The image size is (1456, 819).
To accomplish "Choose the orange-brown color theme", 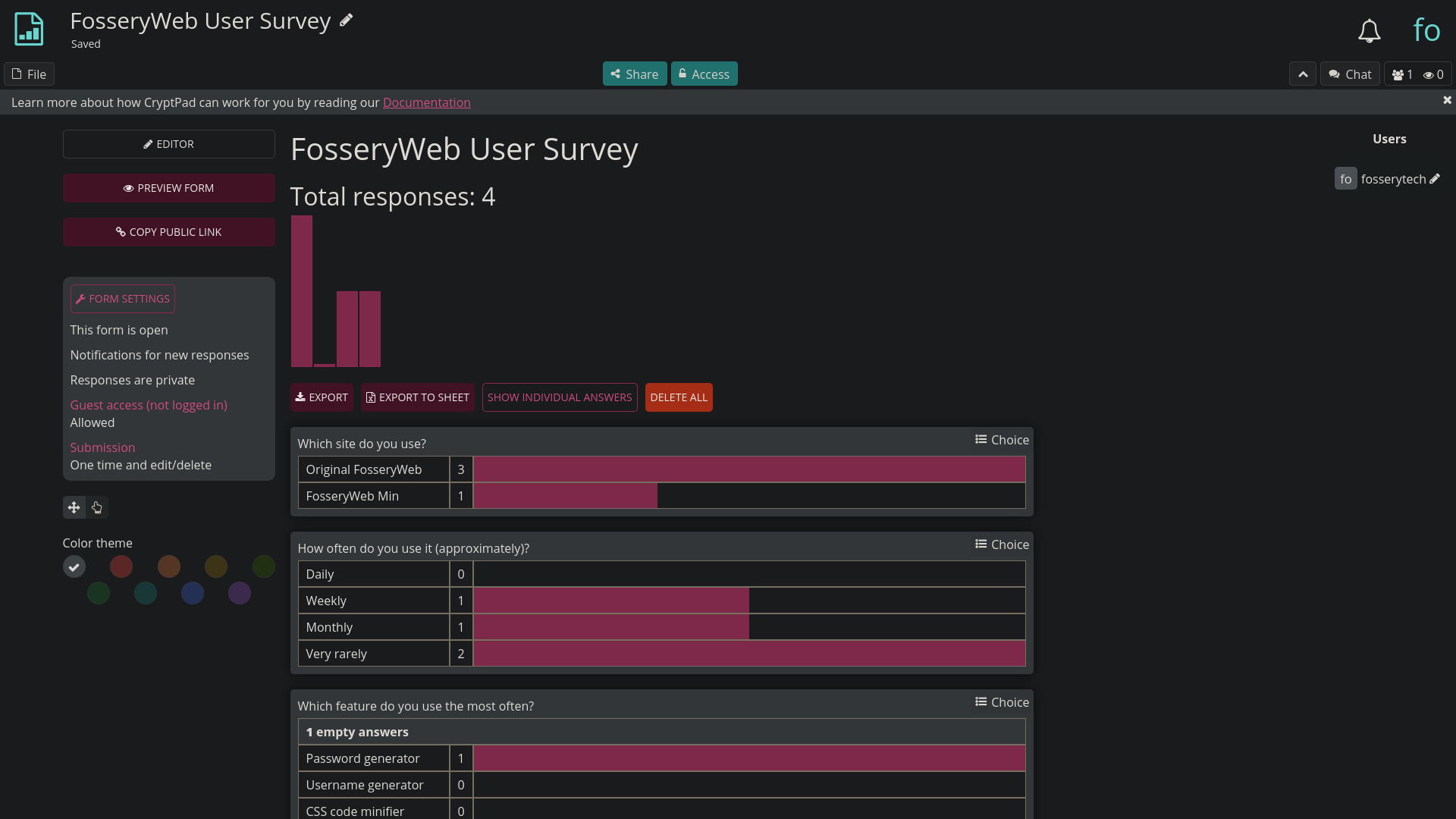I will [169, 566].
